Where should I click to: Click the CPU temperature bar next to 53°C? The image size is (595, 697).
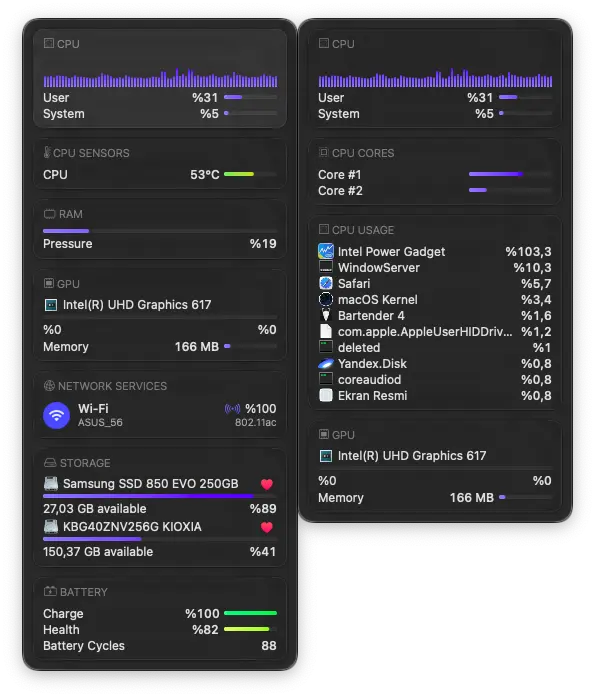coord(250,174)
